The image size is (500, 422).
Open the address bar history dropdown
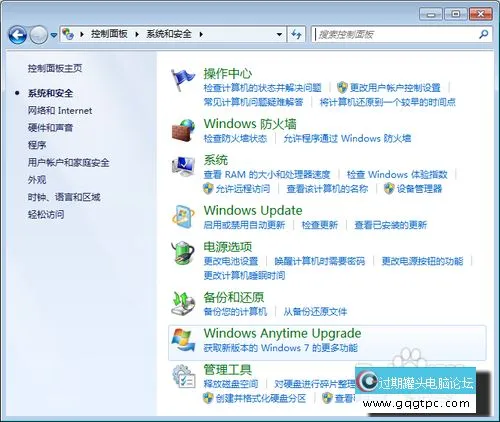pos(279,34)
